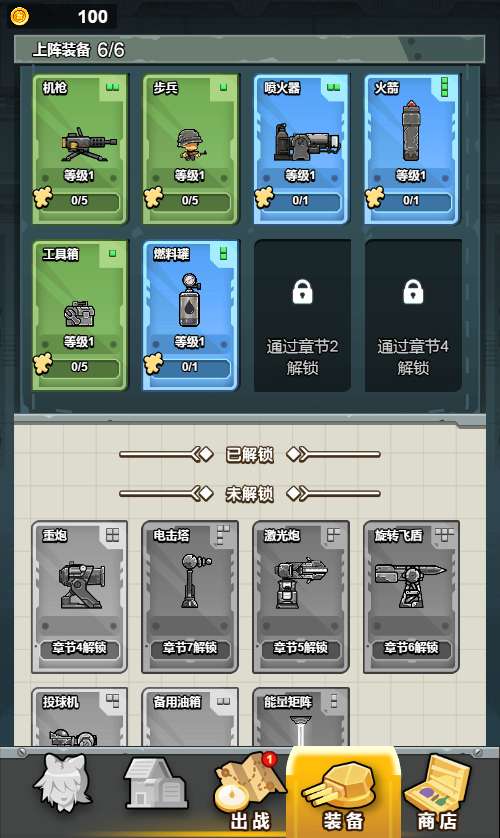500x838 pixels.
Task: Collapse the 未解锁 locked section header
Action: pyautogui.click(x=249, y=493)
